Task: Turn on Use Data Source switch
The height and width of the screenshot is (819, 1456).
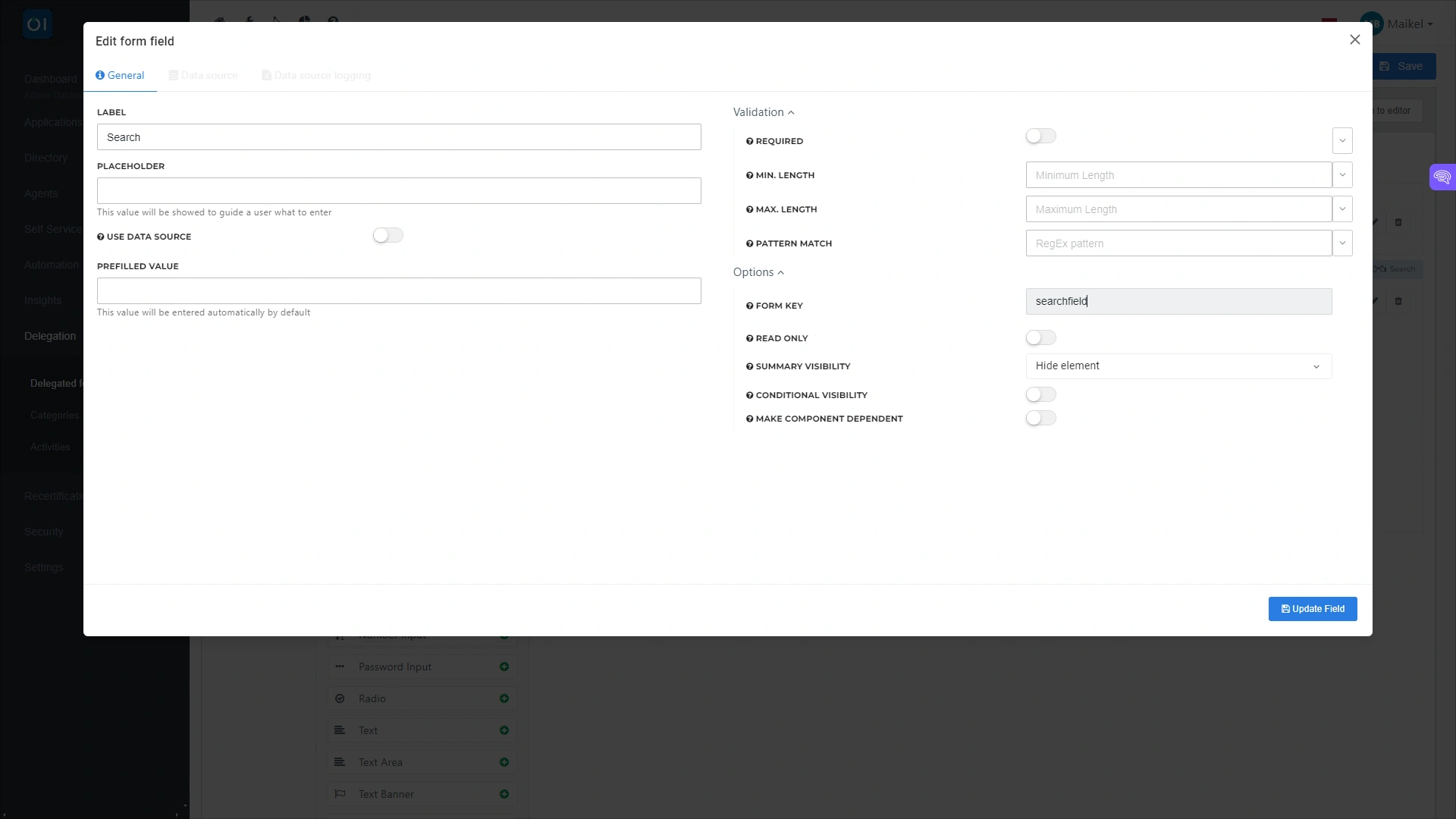Action: (388, 236)
